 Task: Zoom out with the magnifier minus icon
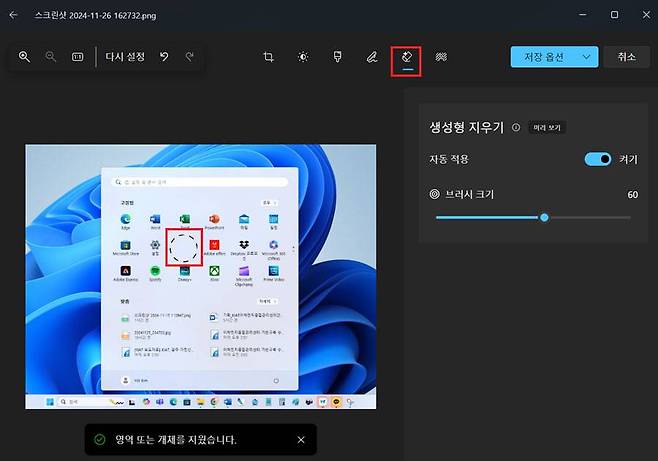click(x=51, y=57)
